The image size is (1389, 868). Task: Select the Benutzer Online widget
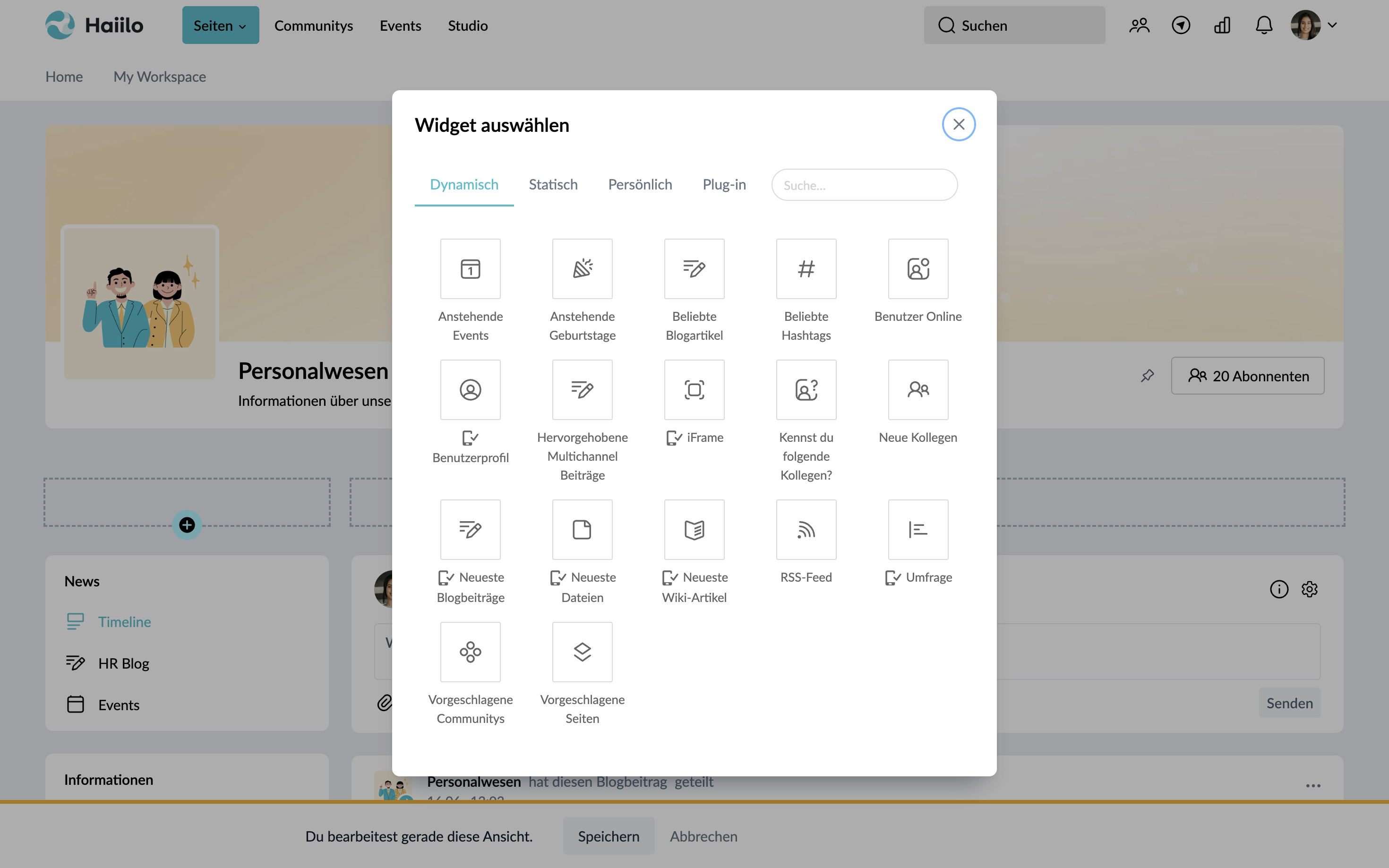[x=918, y=269]
